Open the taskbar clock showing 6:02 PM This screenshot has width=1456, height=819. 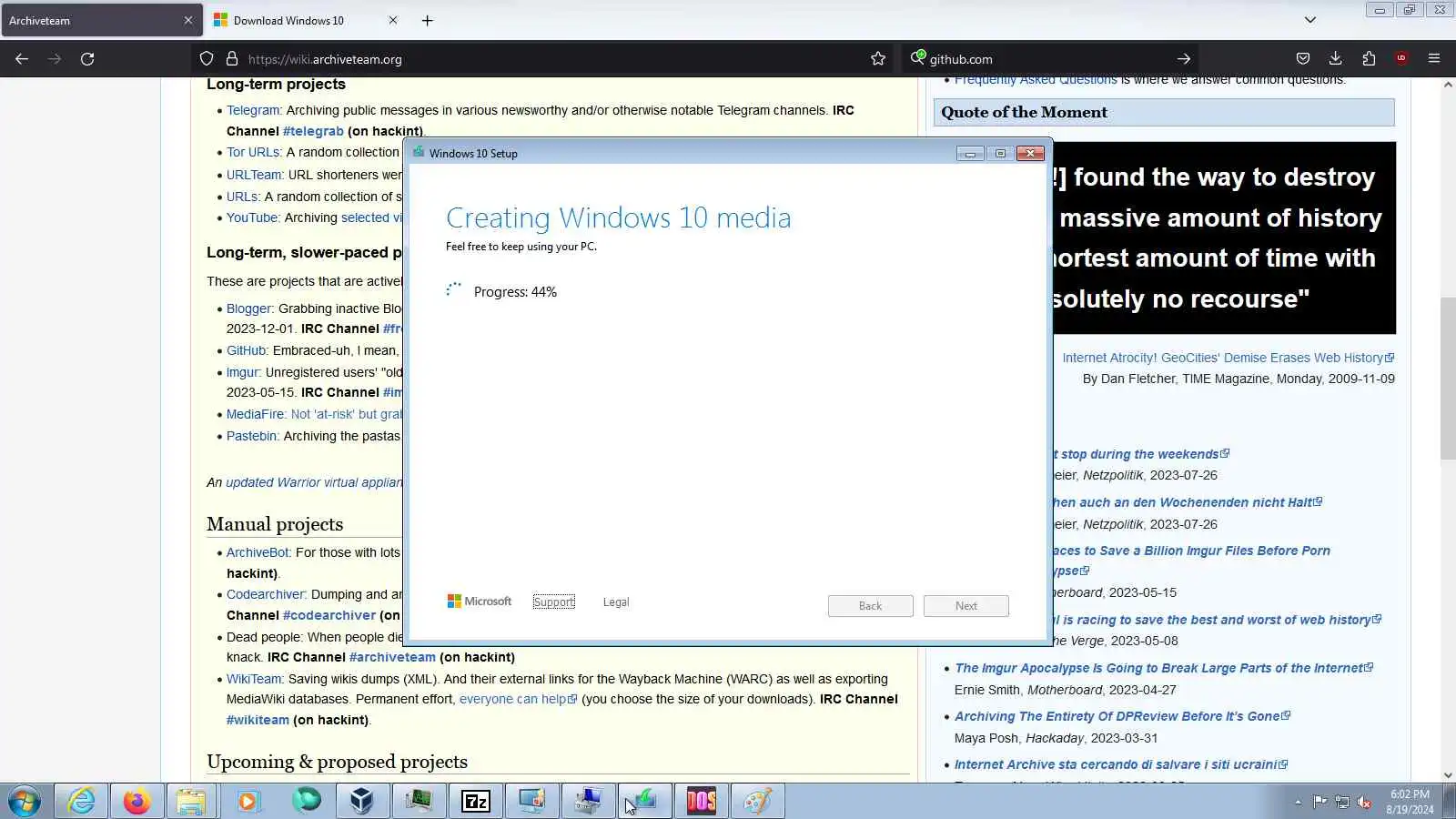coord(1410,802)
